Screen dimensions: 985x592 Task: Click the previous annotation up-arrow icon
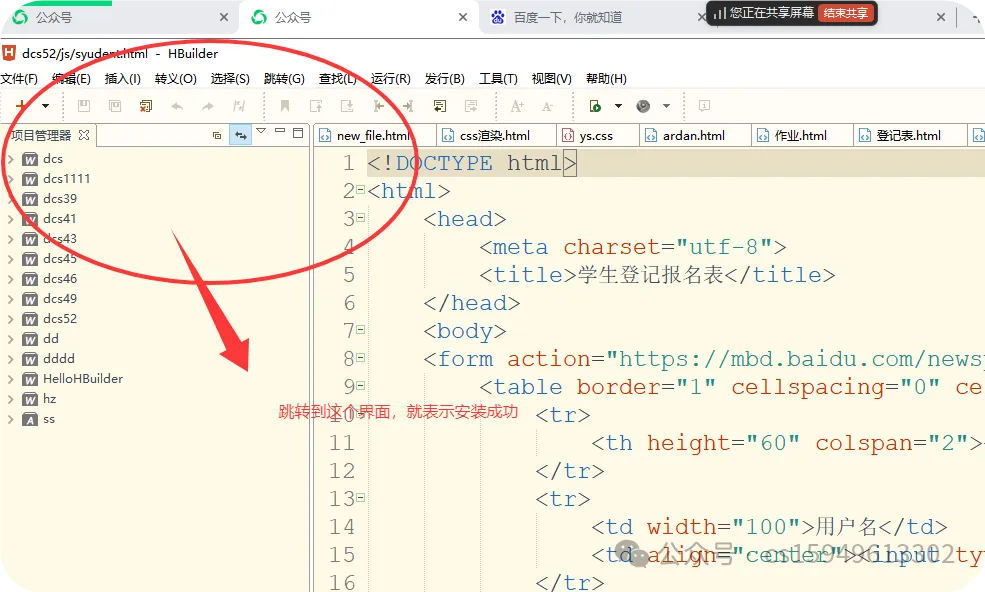[316, 106]
